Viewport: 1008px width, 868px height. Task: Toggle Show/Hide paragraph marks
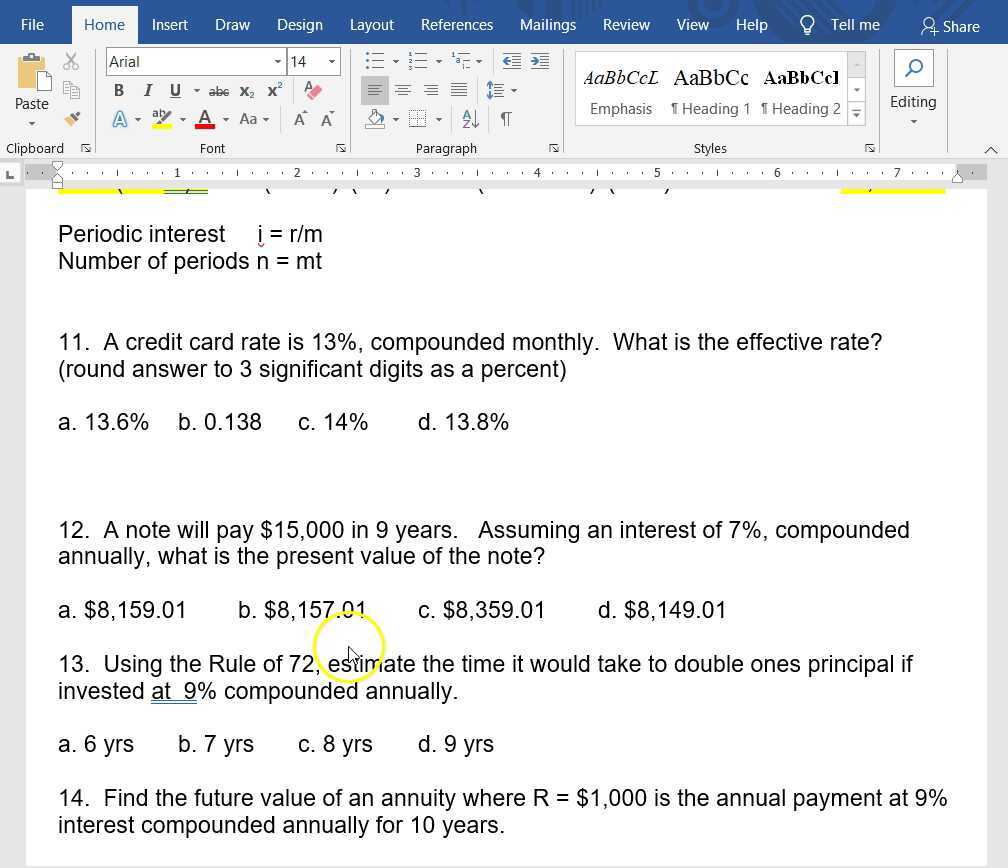click(506, 119)
